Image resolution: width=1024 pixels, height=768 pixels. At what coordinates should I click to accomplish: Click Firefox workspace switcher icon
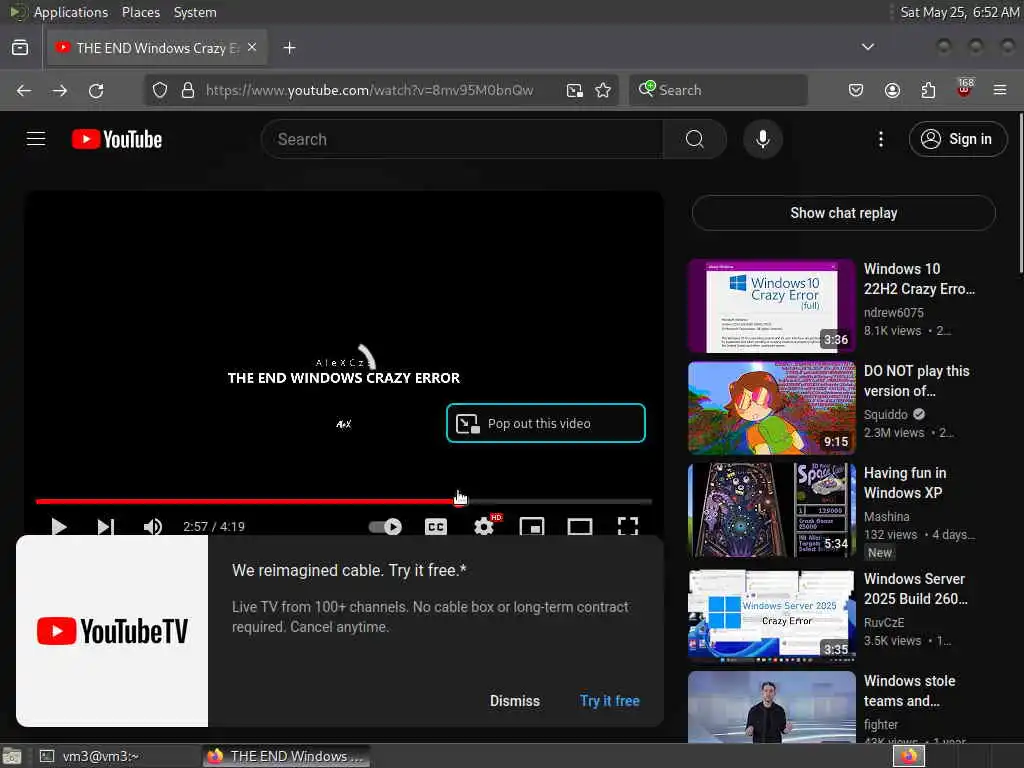(x=909, y=756)
